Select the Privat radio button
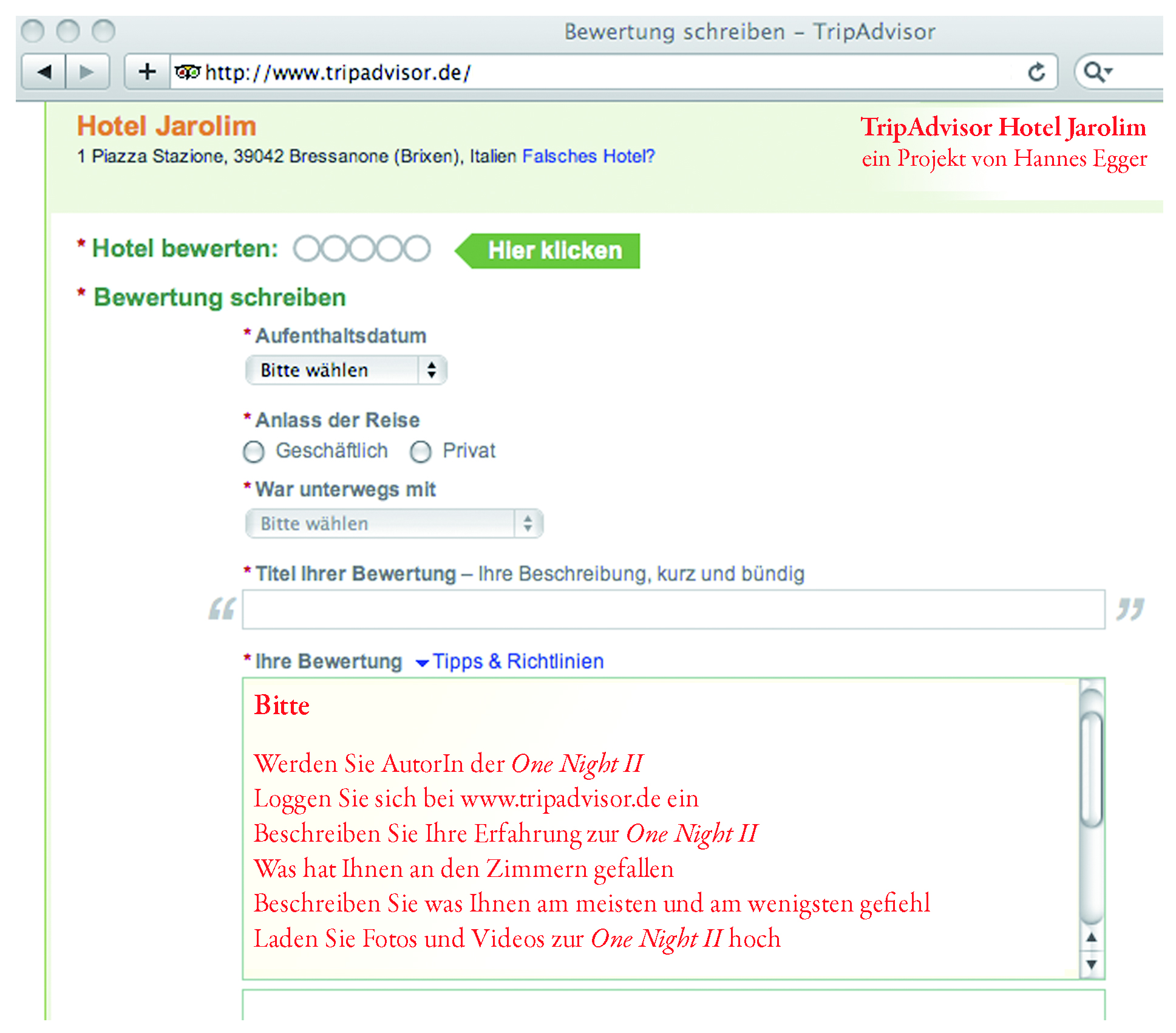Screen dimensions: 1176x1033 420,452
